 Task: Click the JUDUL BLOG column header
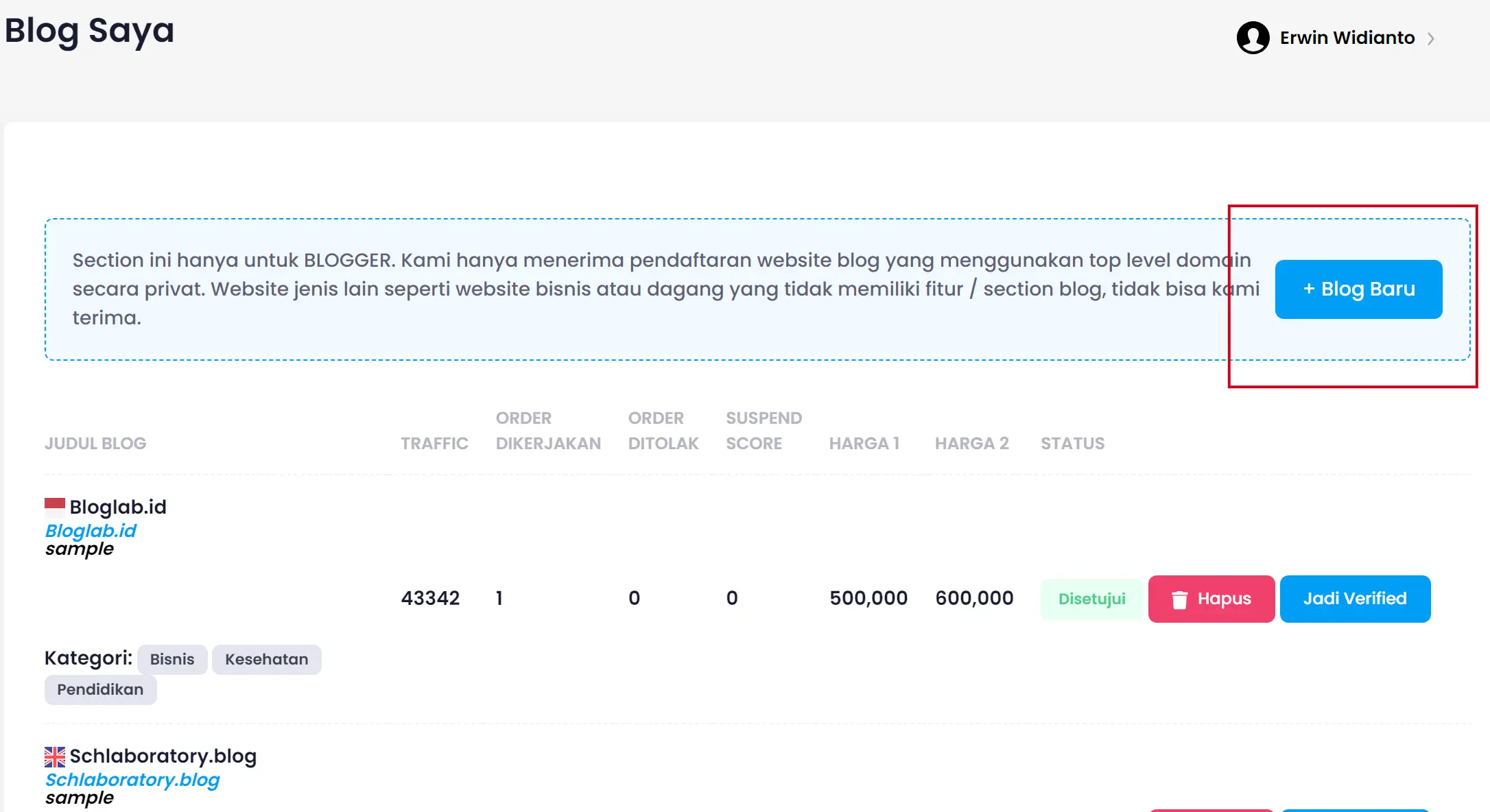click(x=95, y=443)
